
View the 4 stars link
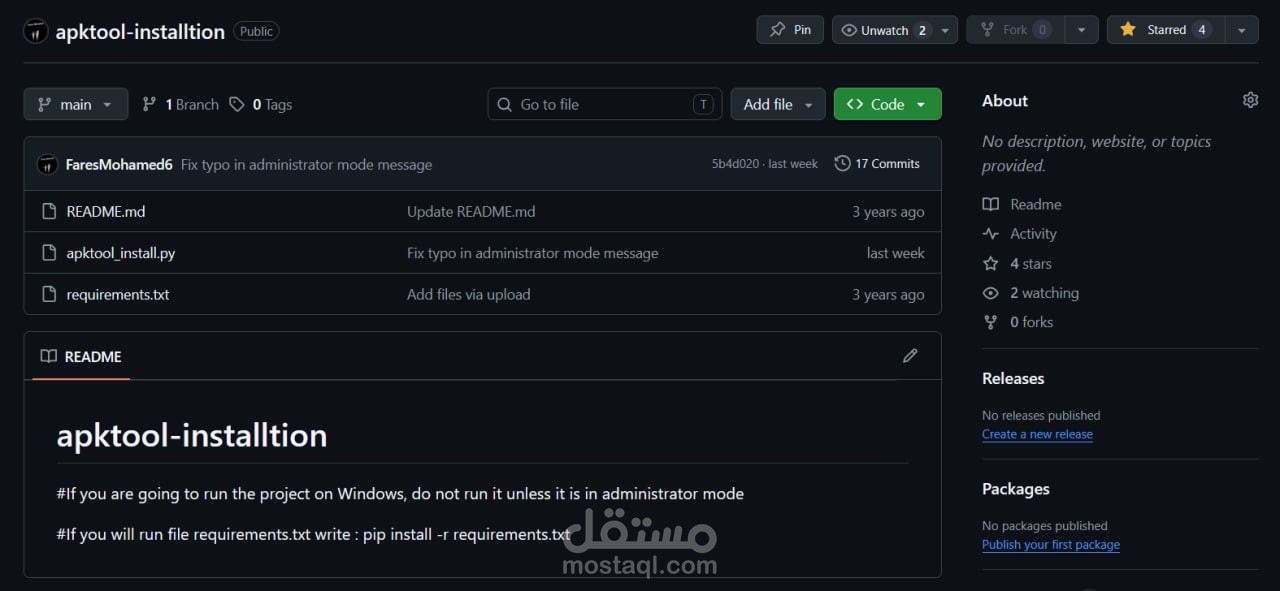click(1017, 264)
